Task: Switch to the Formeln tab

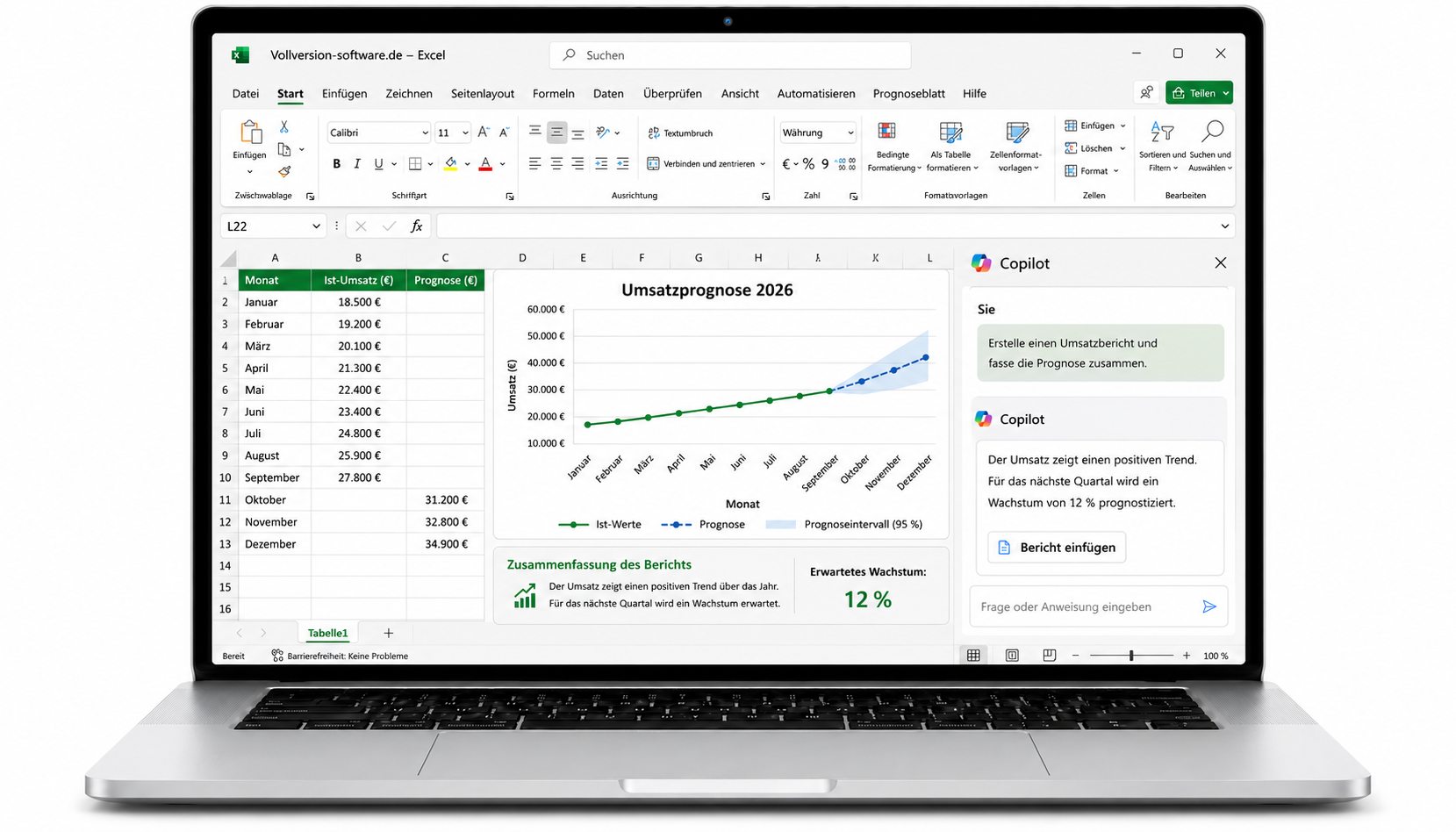Action: pyautogui.click(x=553, y=93)
